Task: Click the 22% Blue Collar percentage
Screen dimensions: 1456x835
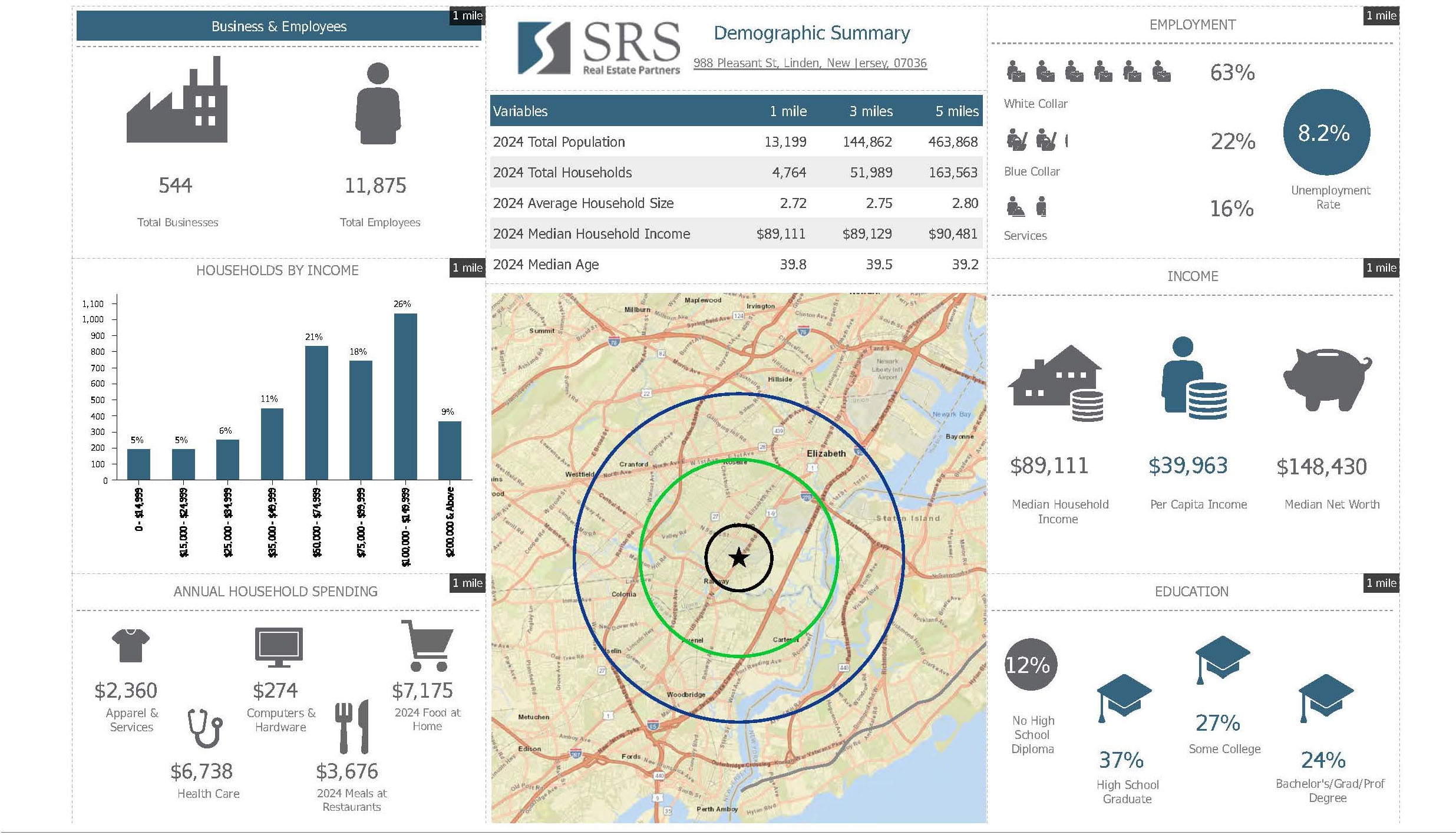Action: [x=1233, y=141]
